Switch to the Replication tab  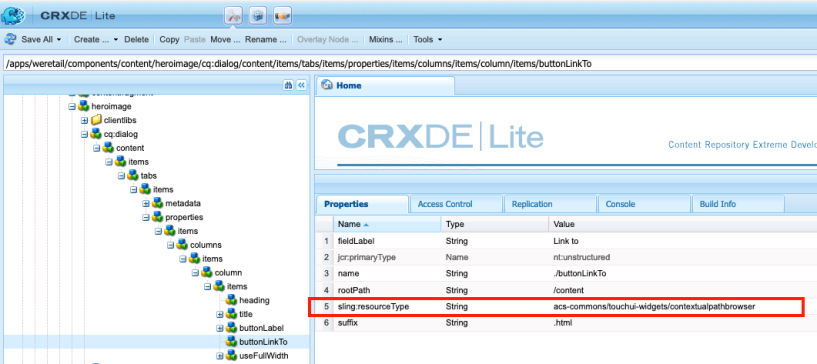(550, 204)
